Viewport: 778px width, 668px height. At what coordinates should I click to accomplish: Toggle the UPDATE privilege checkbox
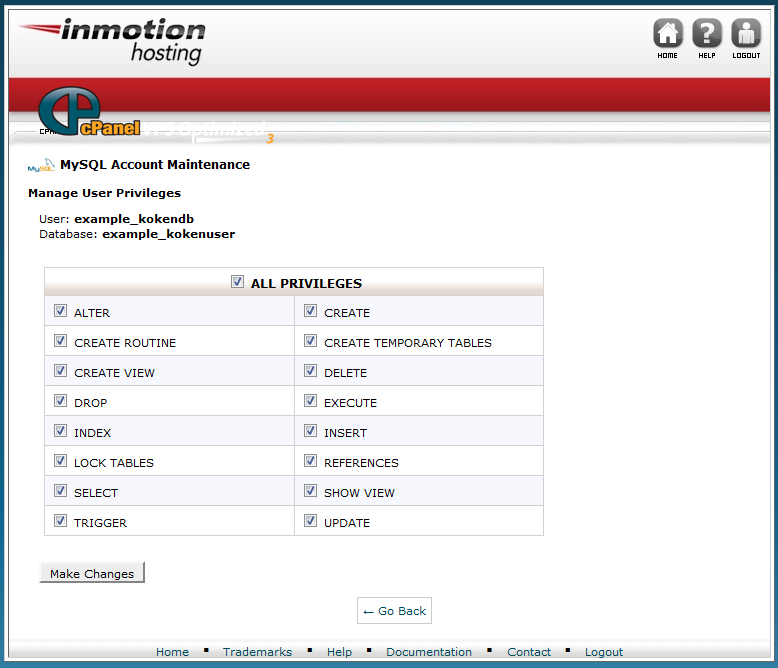click(x=311, y=521)
